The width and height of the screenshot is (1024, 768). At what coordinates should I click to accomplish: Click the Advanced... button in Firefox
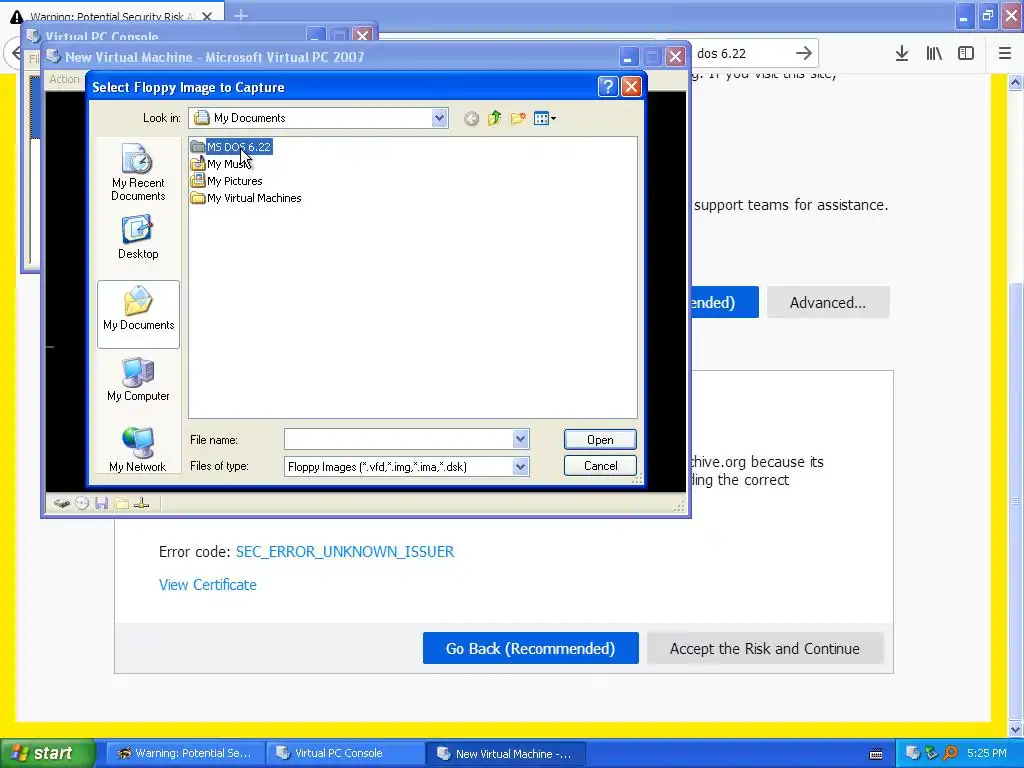click(x=827, y=302)
